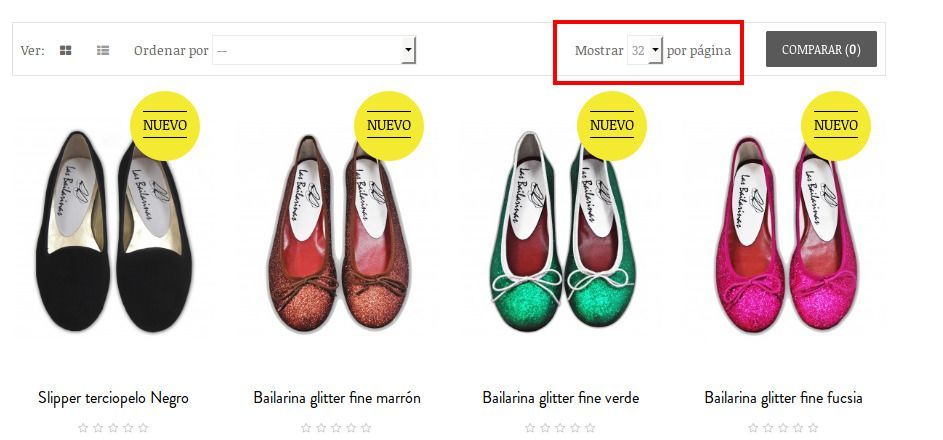943x440 pixels.
Task: Switch to grid view icon
Action: coord(66,50)
